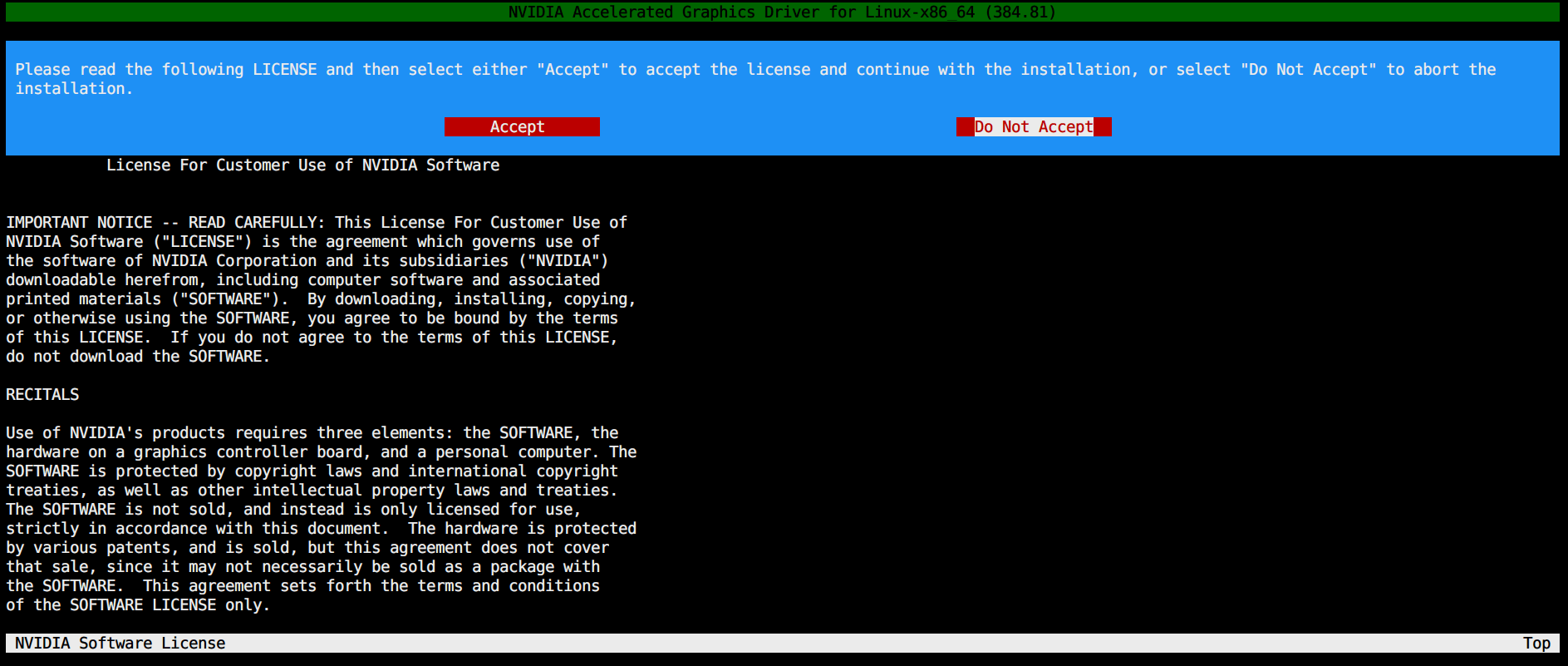
Task: Select the Accept button
Action: tap(522, 126)
